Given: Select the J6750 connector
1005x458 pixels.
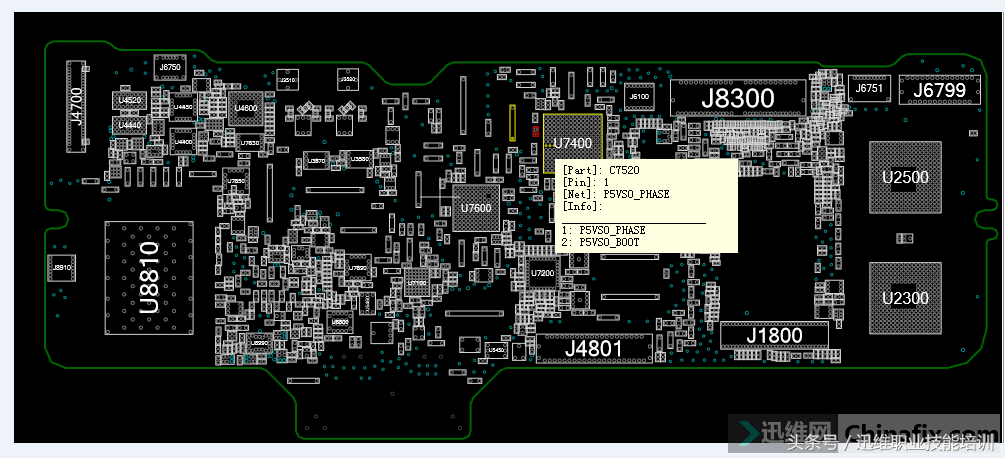Looking at the screenshot, I should tap(169, 67).
